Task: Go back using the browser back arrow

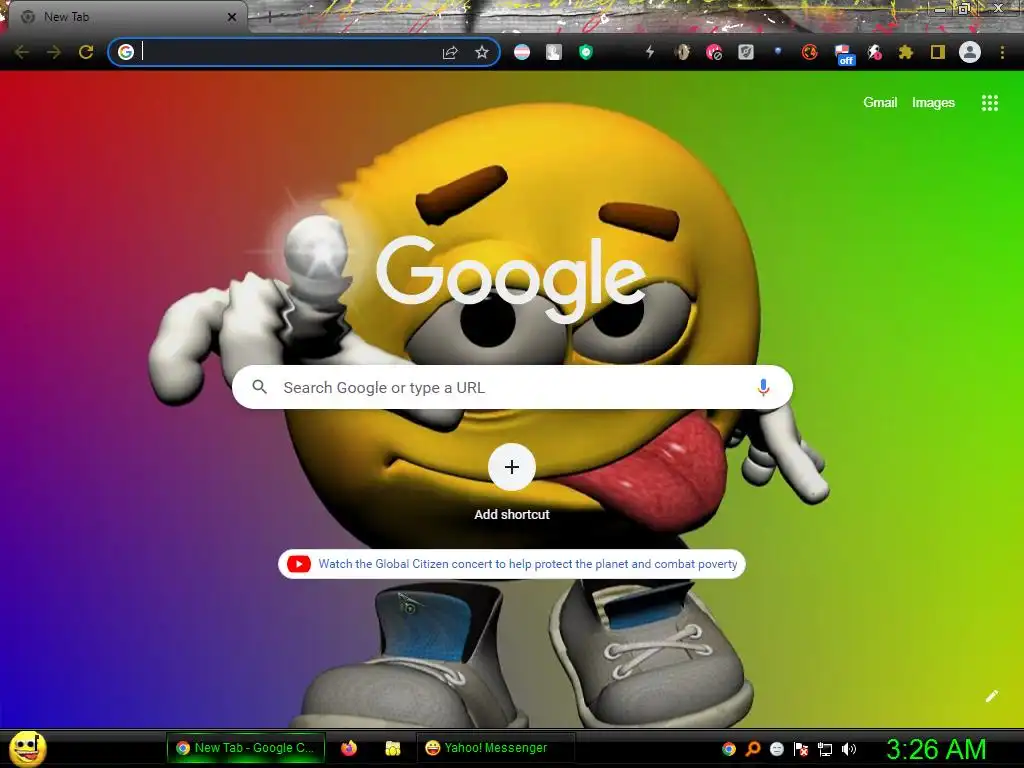Action: coord(22,52)
